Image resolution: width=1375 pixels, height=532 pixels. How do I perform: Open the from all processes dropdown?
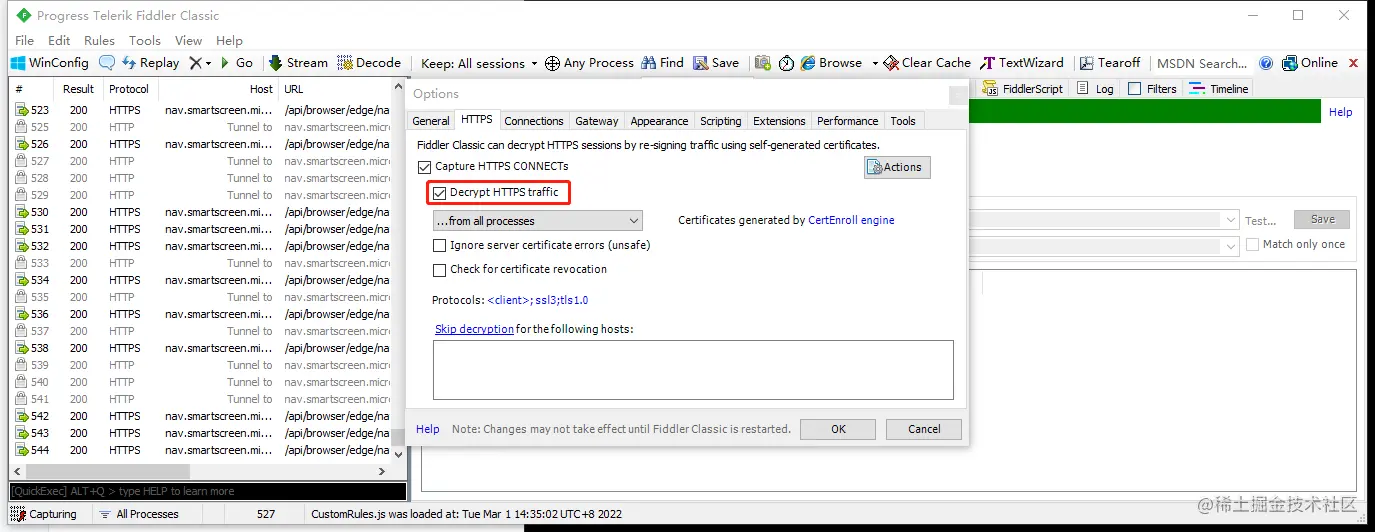(538, 221)
